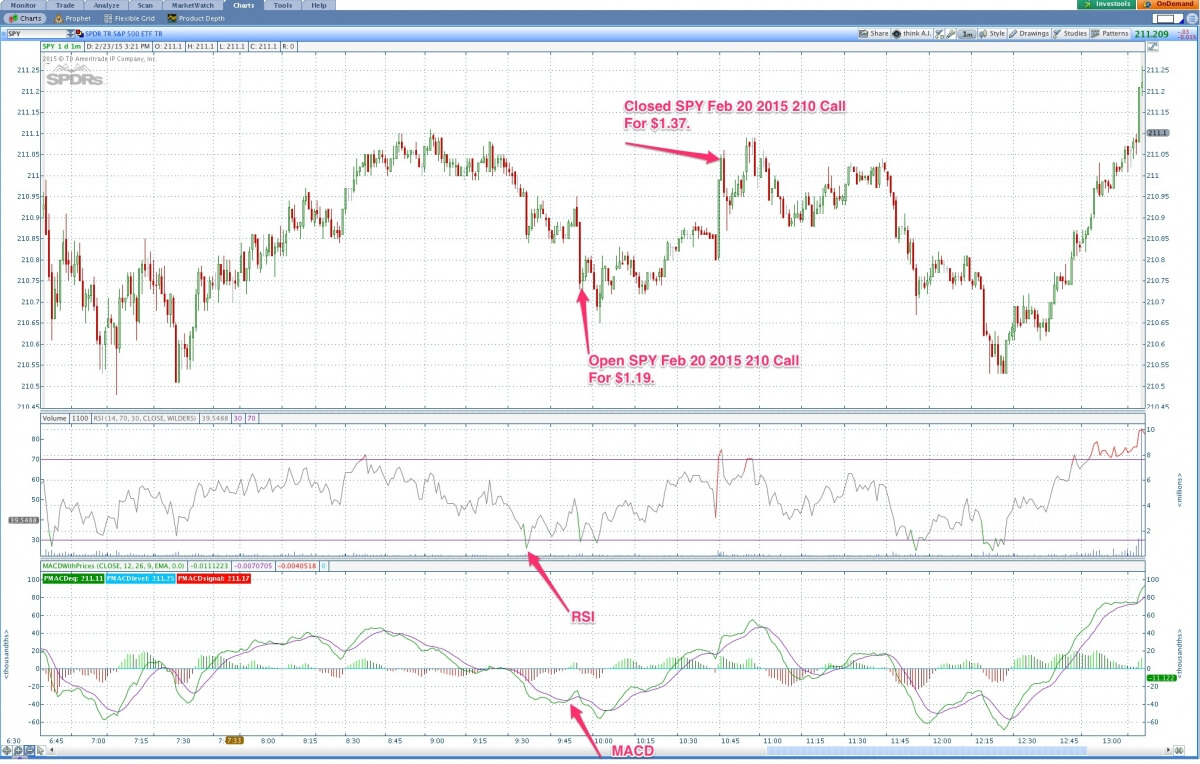
Task: Go to the Scan tab
Action: (145, 5)
